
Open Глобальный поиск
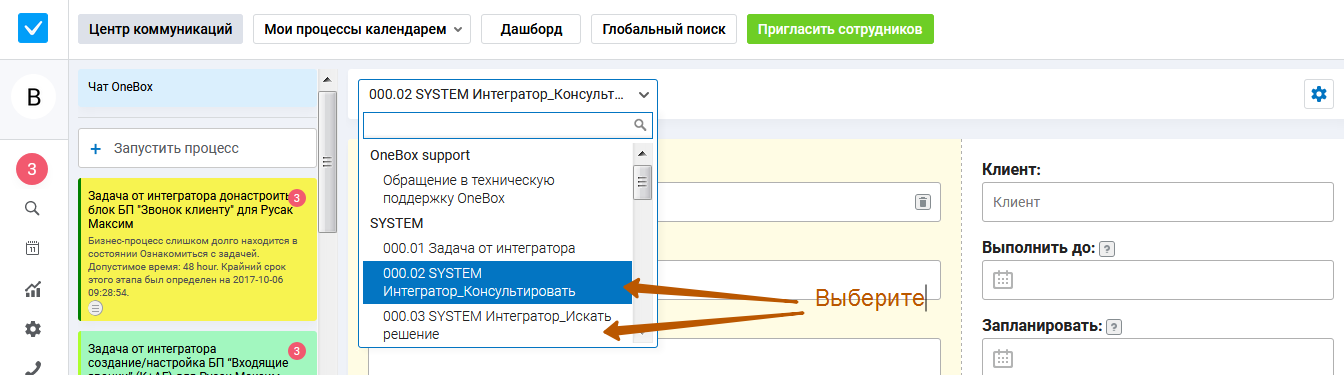point(664,29)
